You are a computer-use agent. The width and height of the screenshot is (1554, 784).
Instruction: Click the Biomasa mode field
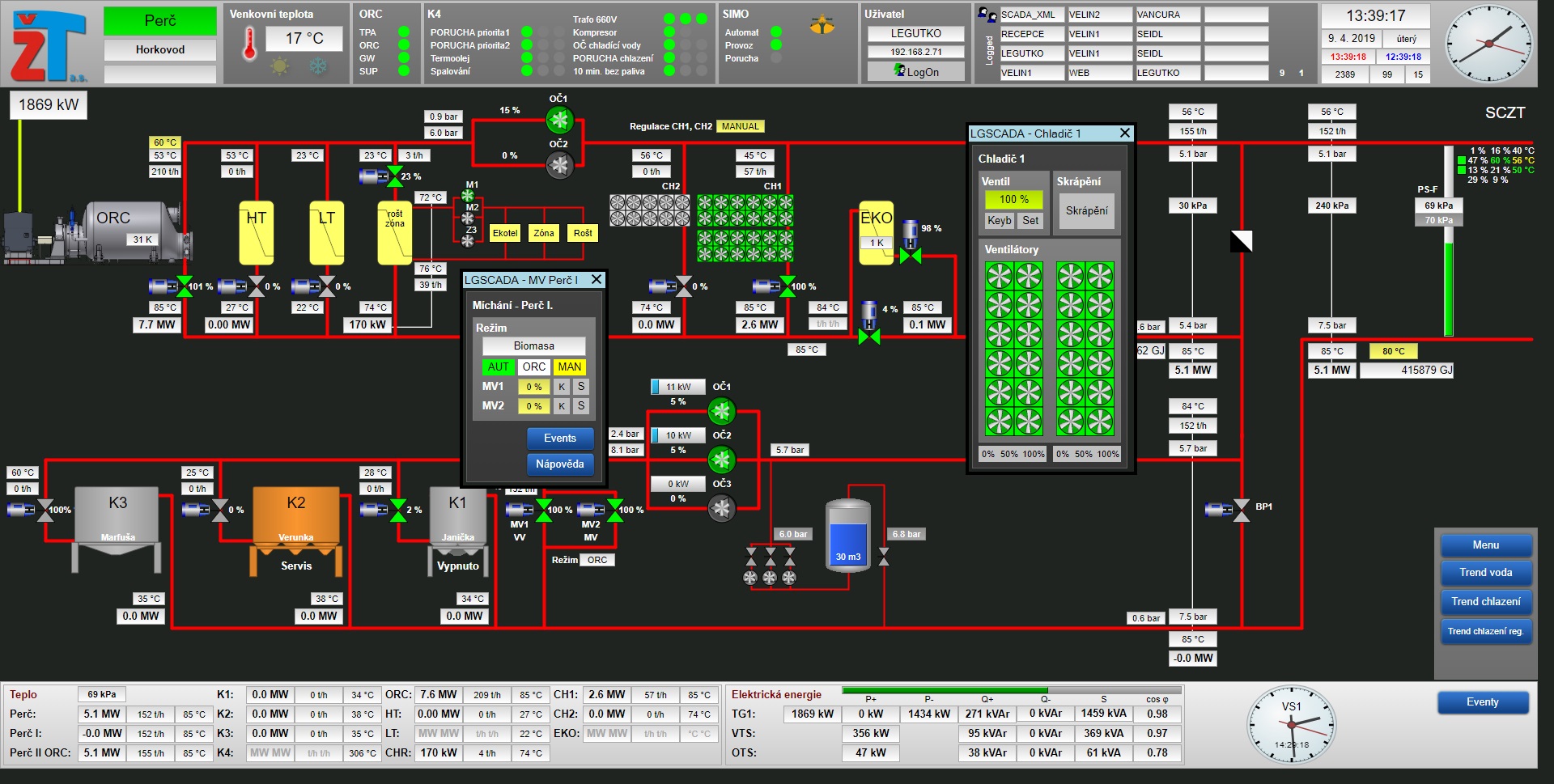(534, 346)
